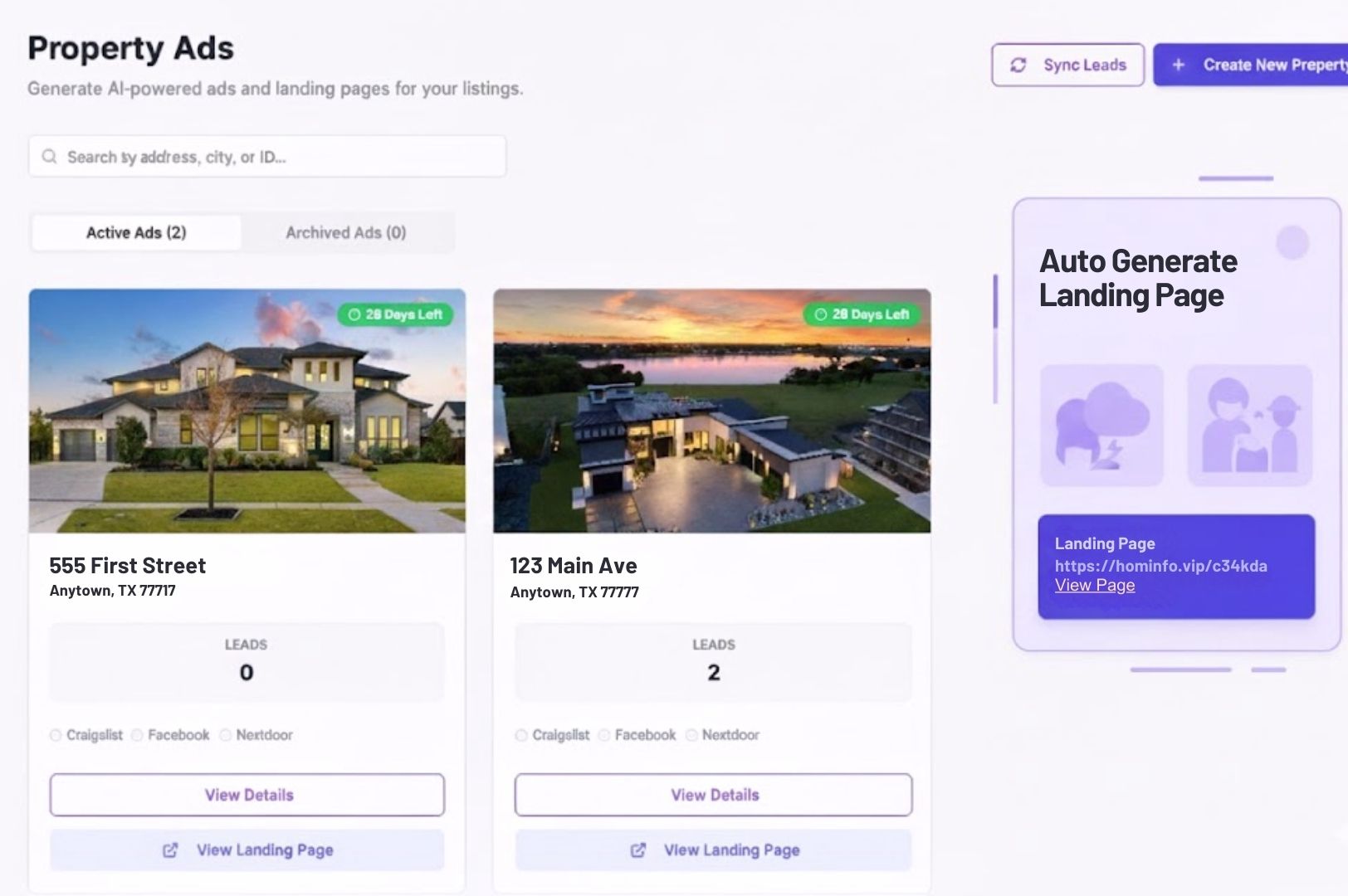Click the vertical purple scroll indicator beside the panel
1348x896 pixels.
pos(995,338)
